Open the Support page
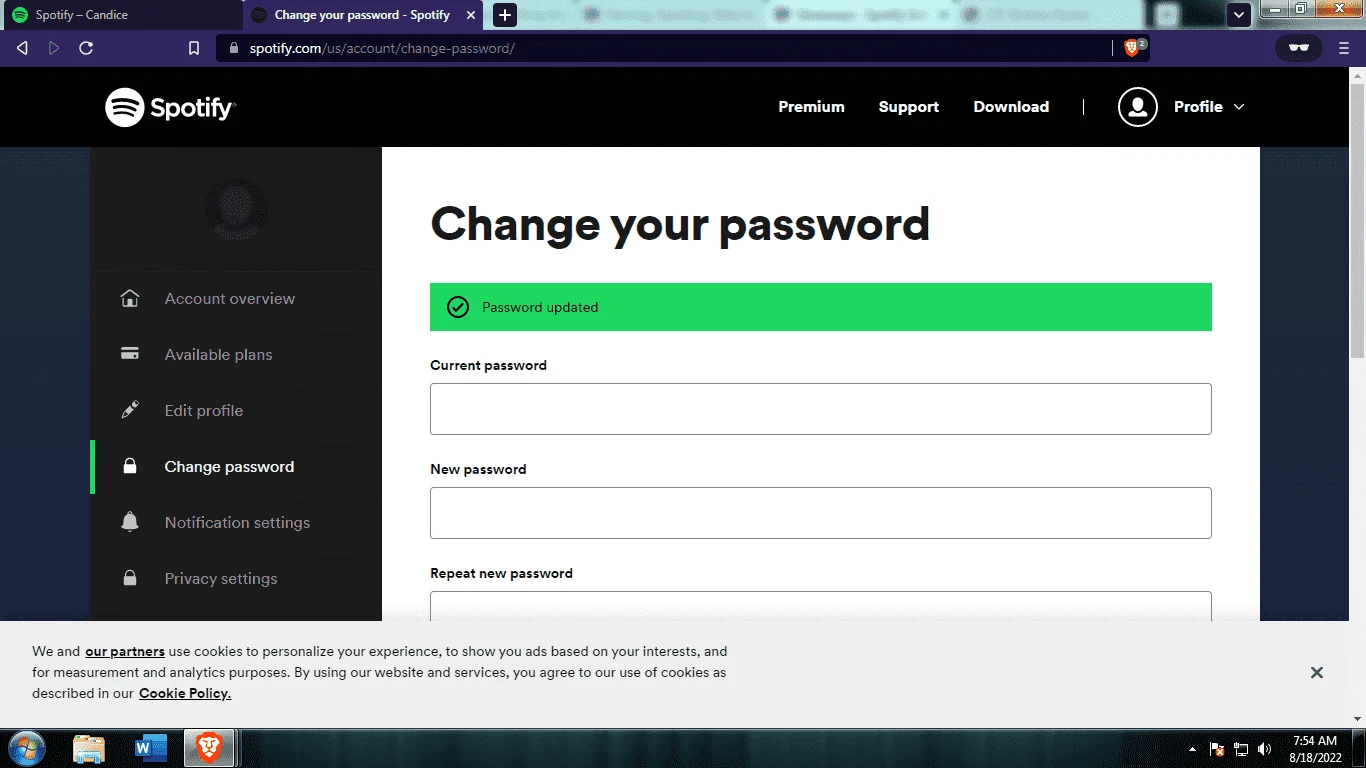 pyautogui.click(x=908, y=107)
